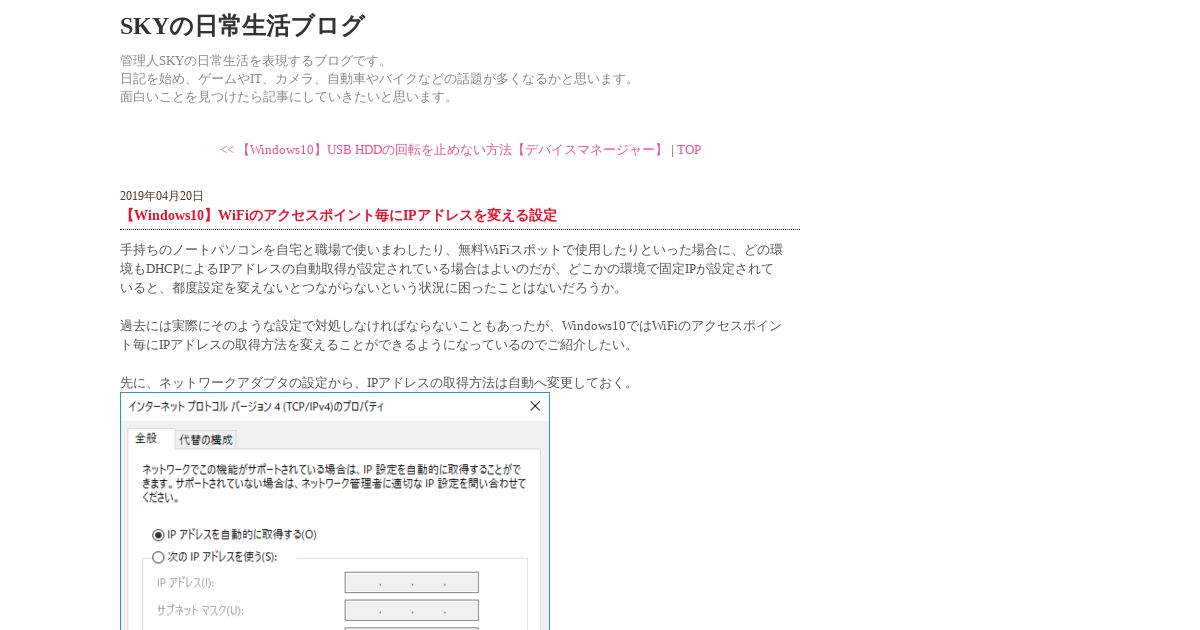The height and width of the screenshot is (630, 1200).
Task: Click the TOP navigation link
Action: [689, 150]
